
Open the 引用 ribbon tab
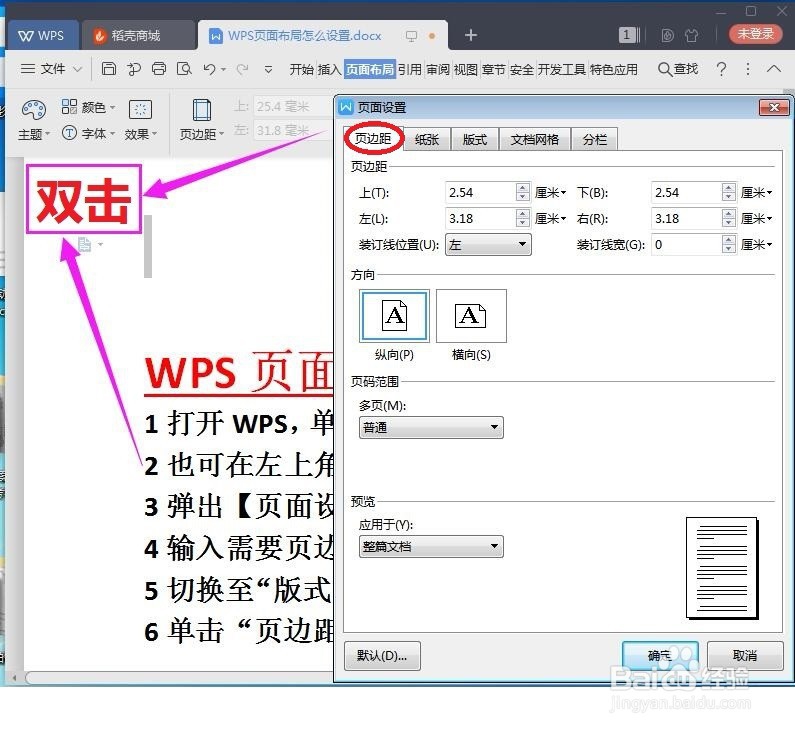pos(410,69)
